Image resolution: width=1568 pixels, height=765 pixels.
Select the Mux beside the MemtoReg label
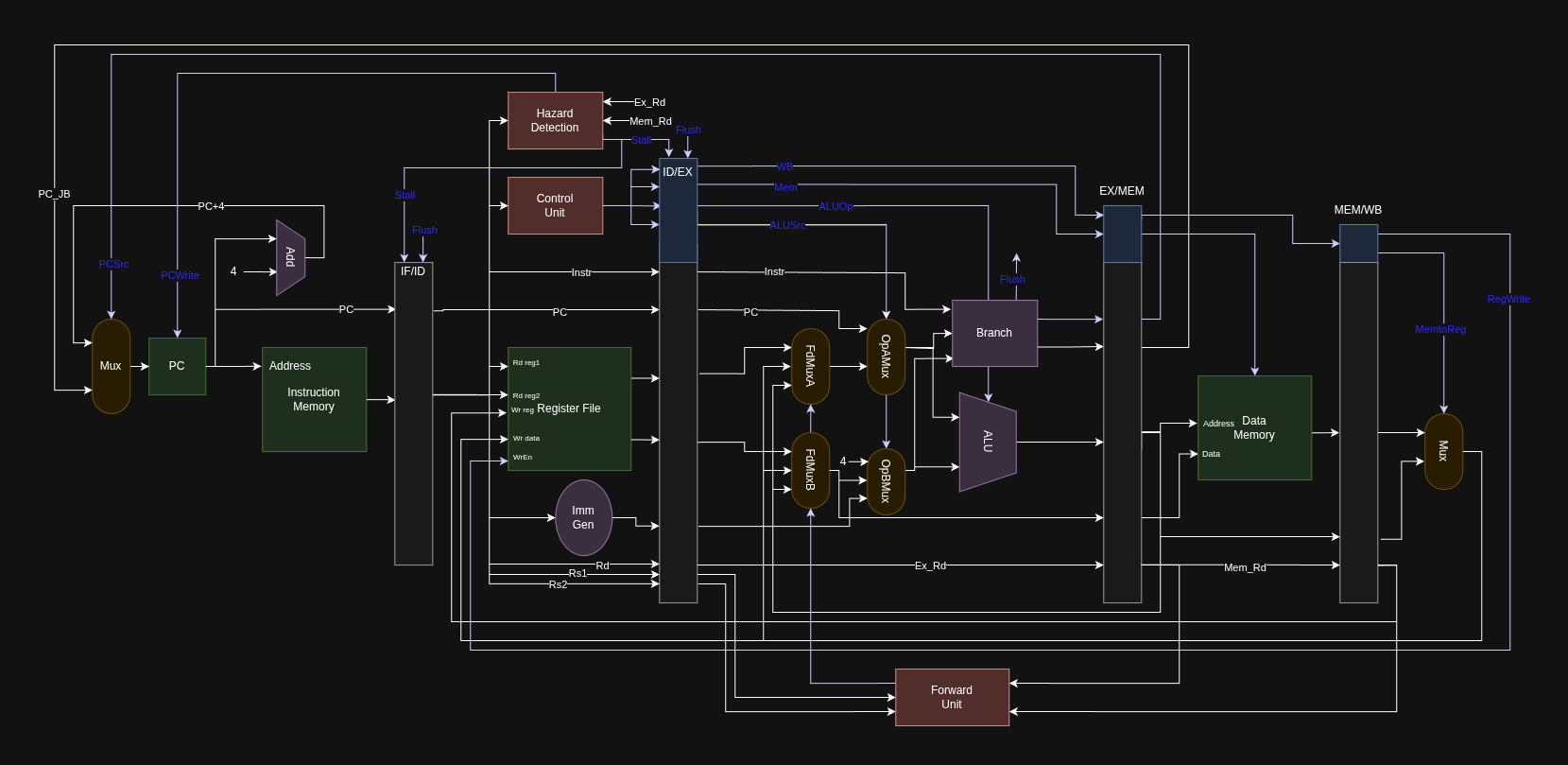point(1443,451)
